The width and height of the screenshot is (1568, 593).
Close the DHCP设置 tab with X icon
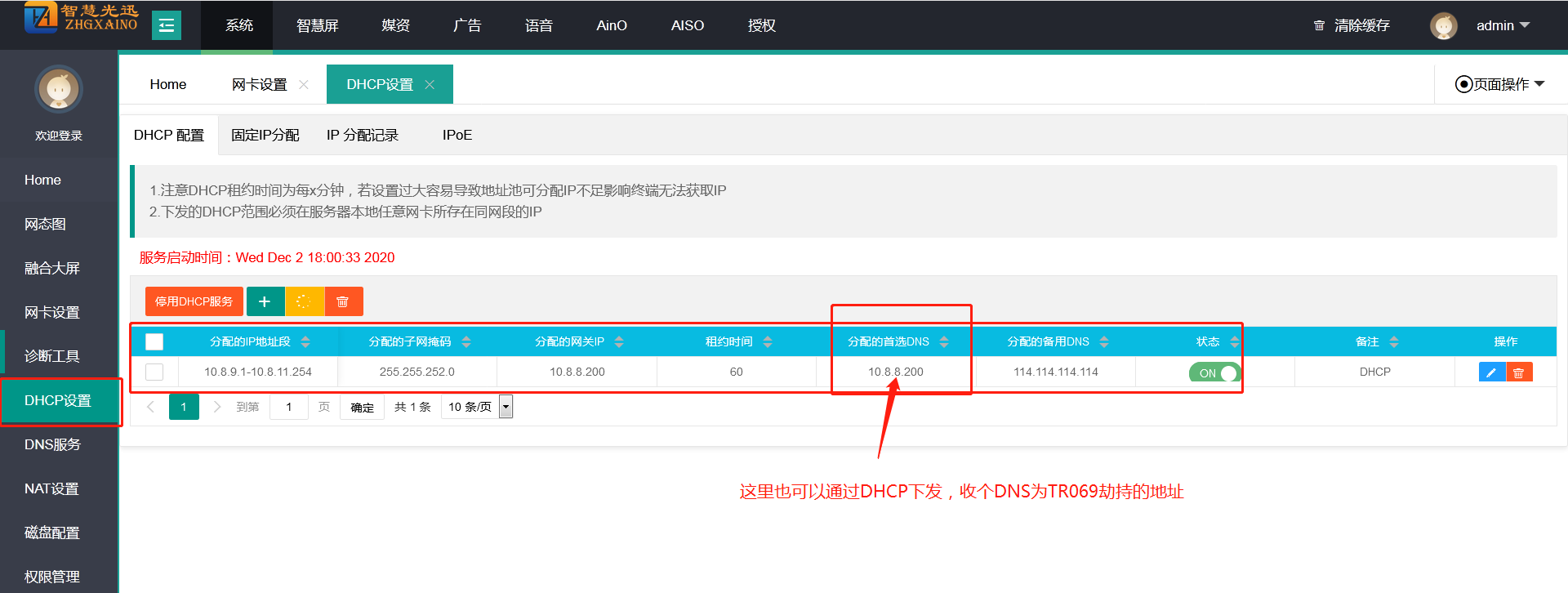point(430,84)
